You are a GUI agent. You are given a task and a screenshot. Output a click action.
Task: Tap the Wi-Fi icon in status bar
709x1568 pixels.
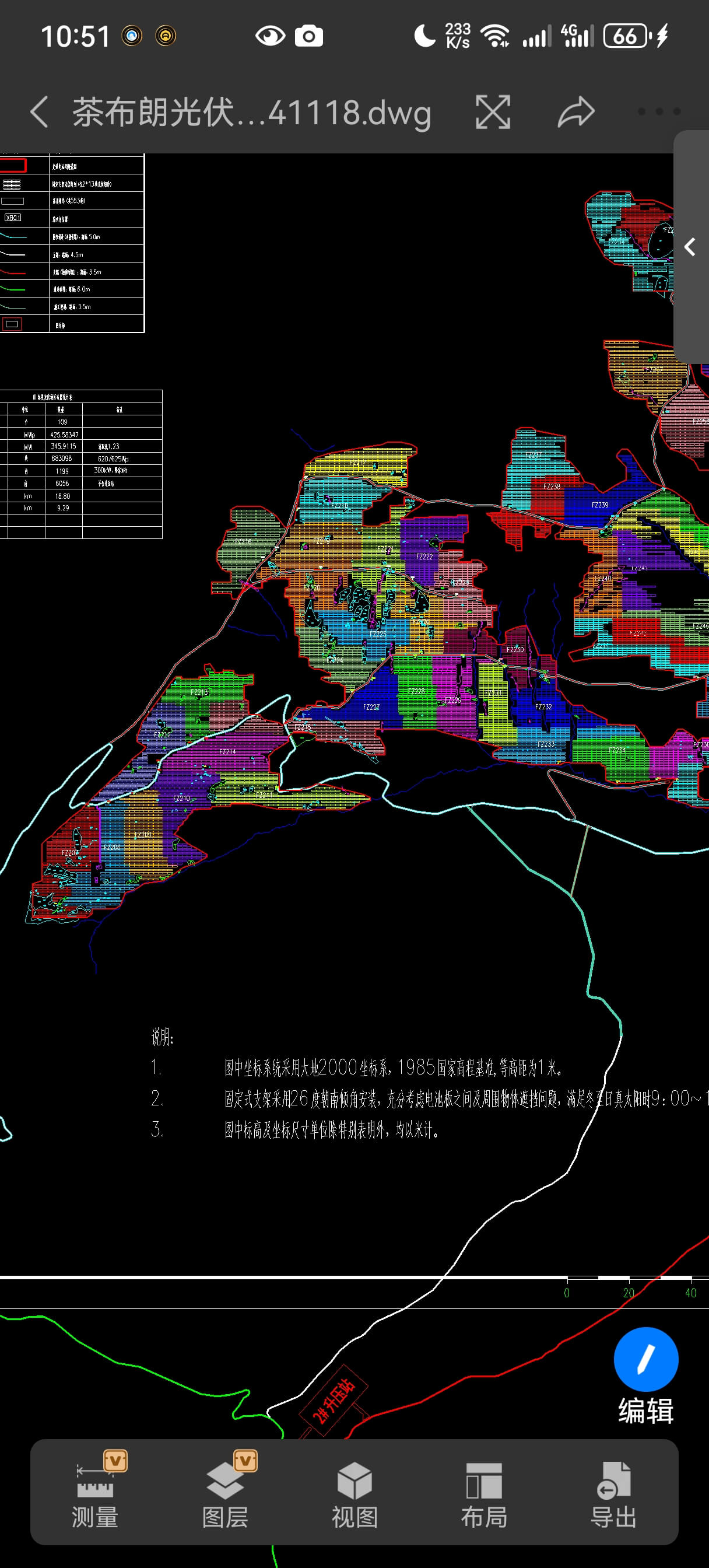pos(495,36)
